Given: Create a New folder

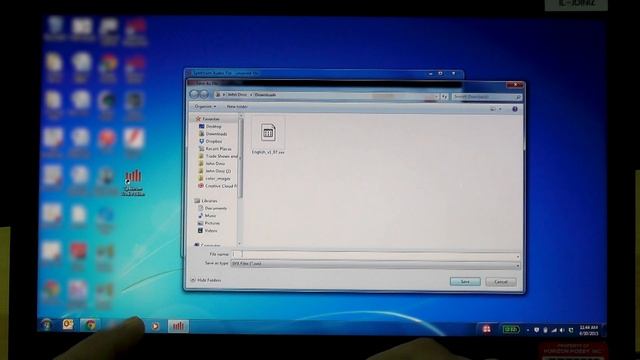Looking at the screenshot, I should 237,107.
